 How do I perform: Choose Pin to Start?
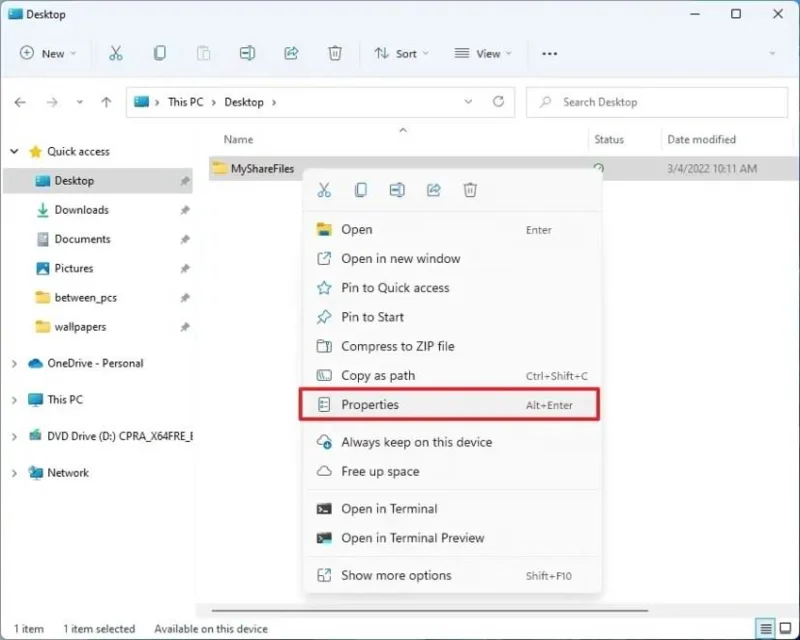[x=452, y=317]
